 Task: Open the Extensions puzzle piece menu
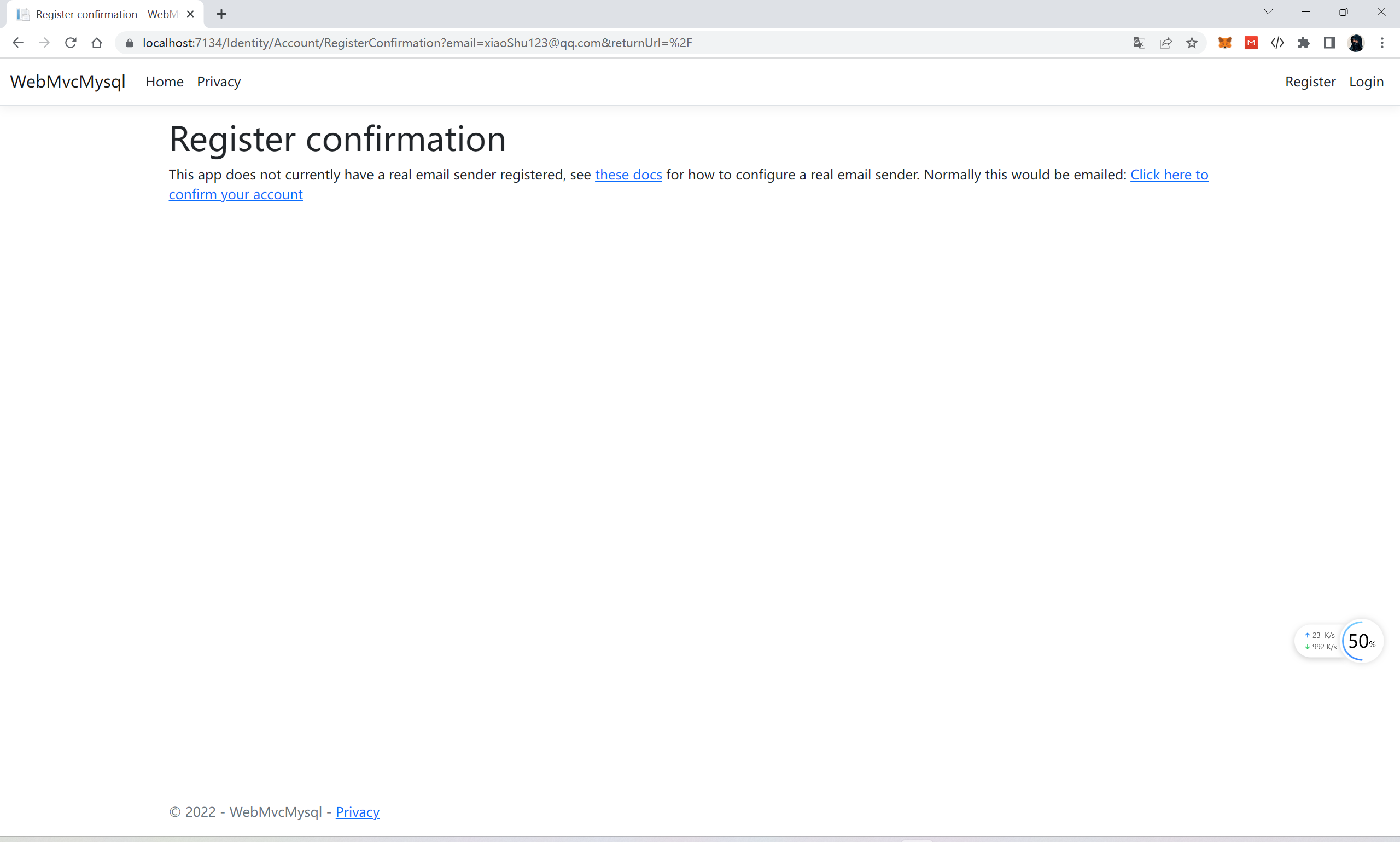pos(1303,43)
